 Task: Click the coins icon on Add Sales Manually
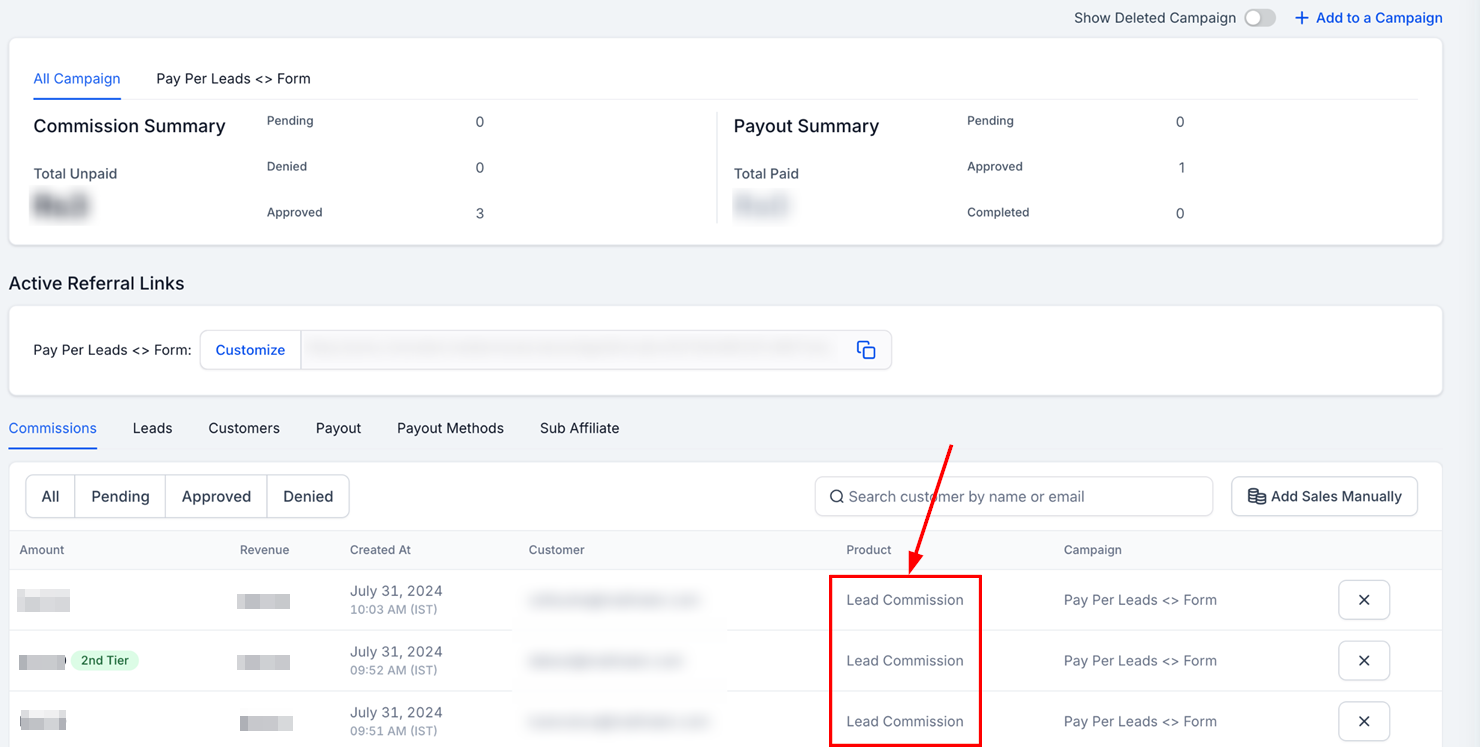tap(1257, 497)
